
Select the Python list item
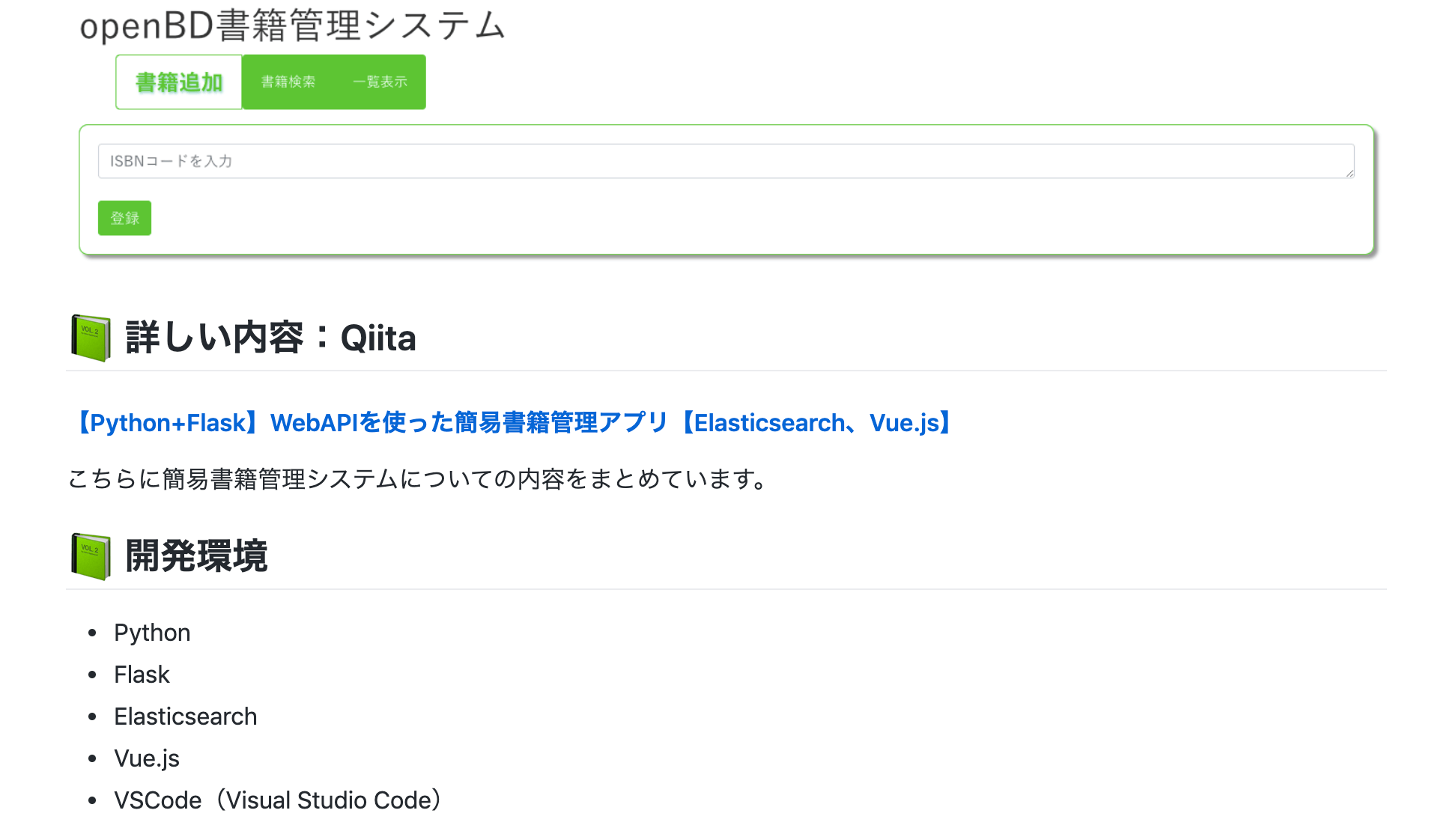[152, 633]
